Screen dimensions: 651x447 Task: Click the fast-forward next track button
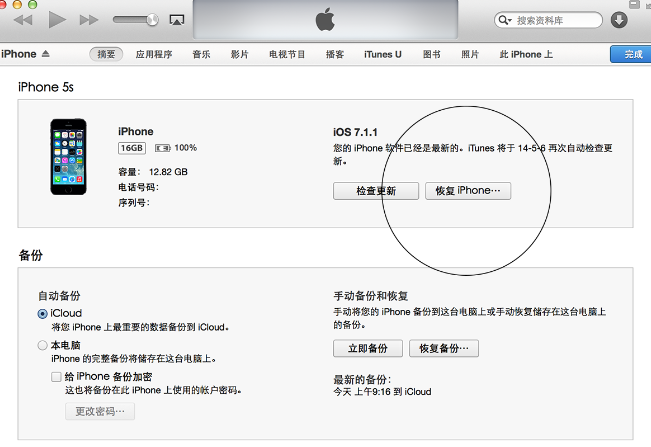[x=89, y=20]
